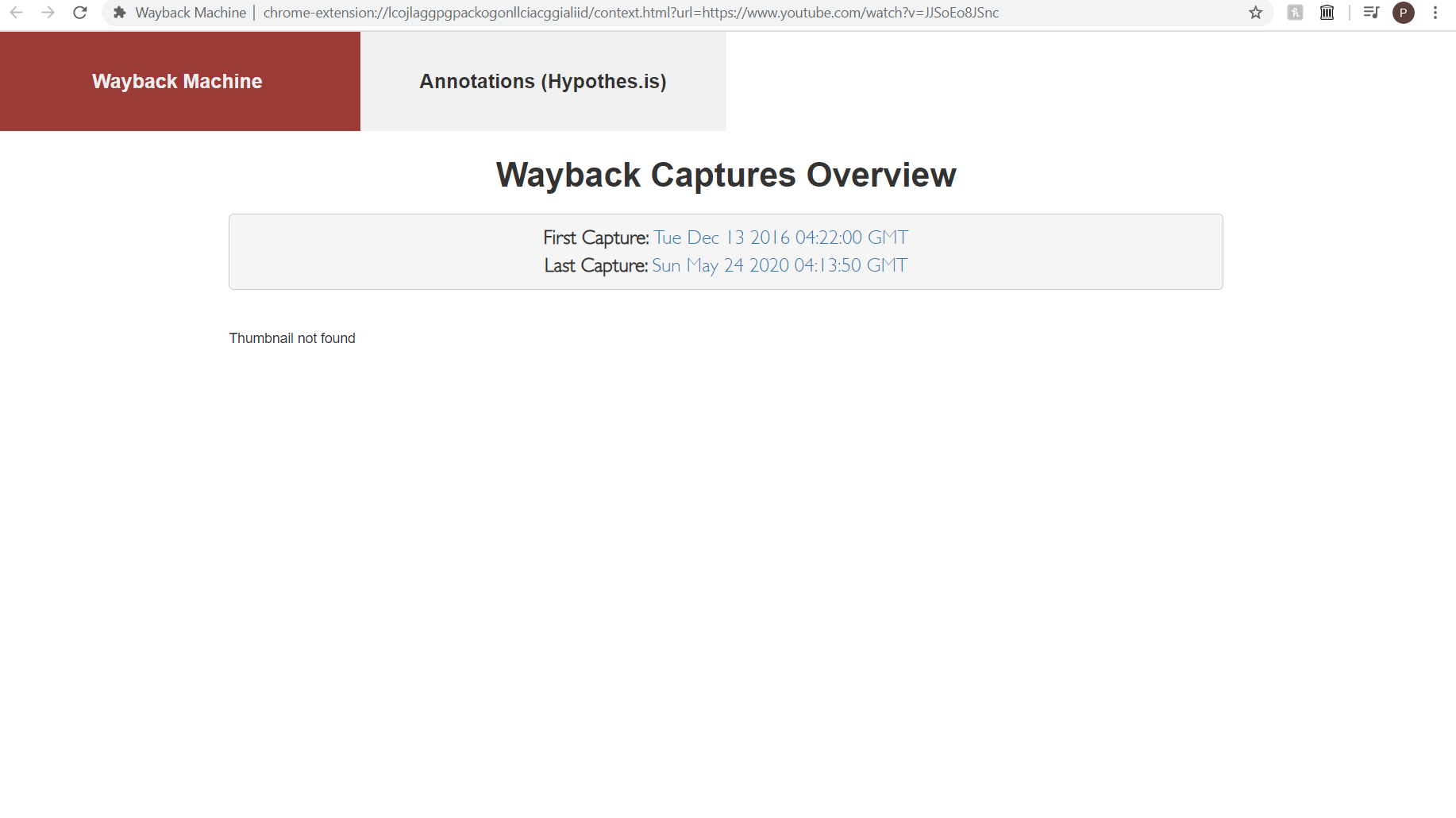Click the 'First Capture:' label
This screenshot has height=818, width=1456.
(x=595, y=237)
